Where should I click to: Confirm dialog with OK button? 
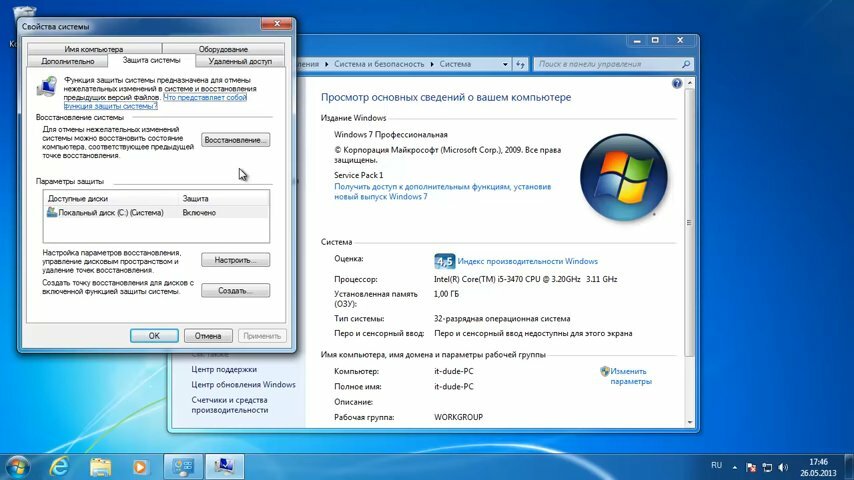pyautogui.click(x=154, y=336)
